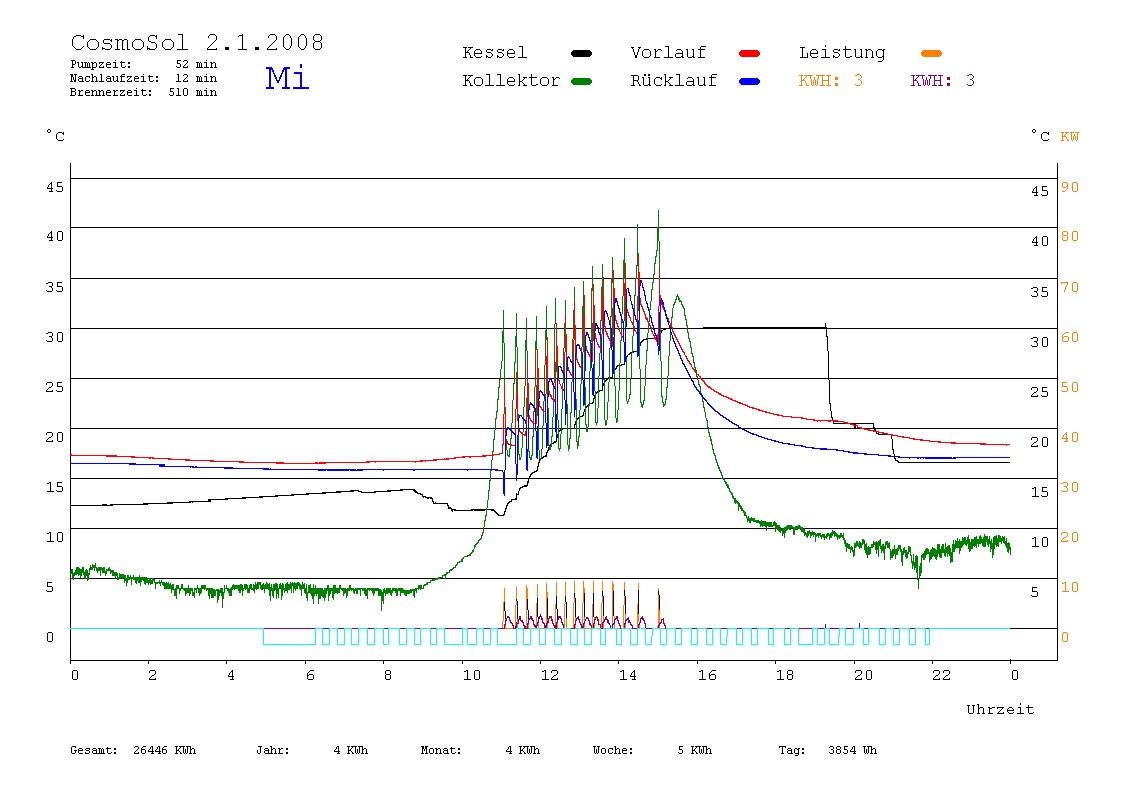Viewport: 1148px width, 812px height.
Task: Click the orange 'KW' axis unit label
Action: 1069,136
